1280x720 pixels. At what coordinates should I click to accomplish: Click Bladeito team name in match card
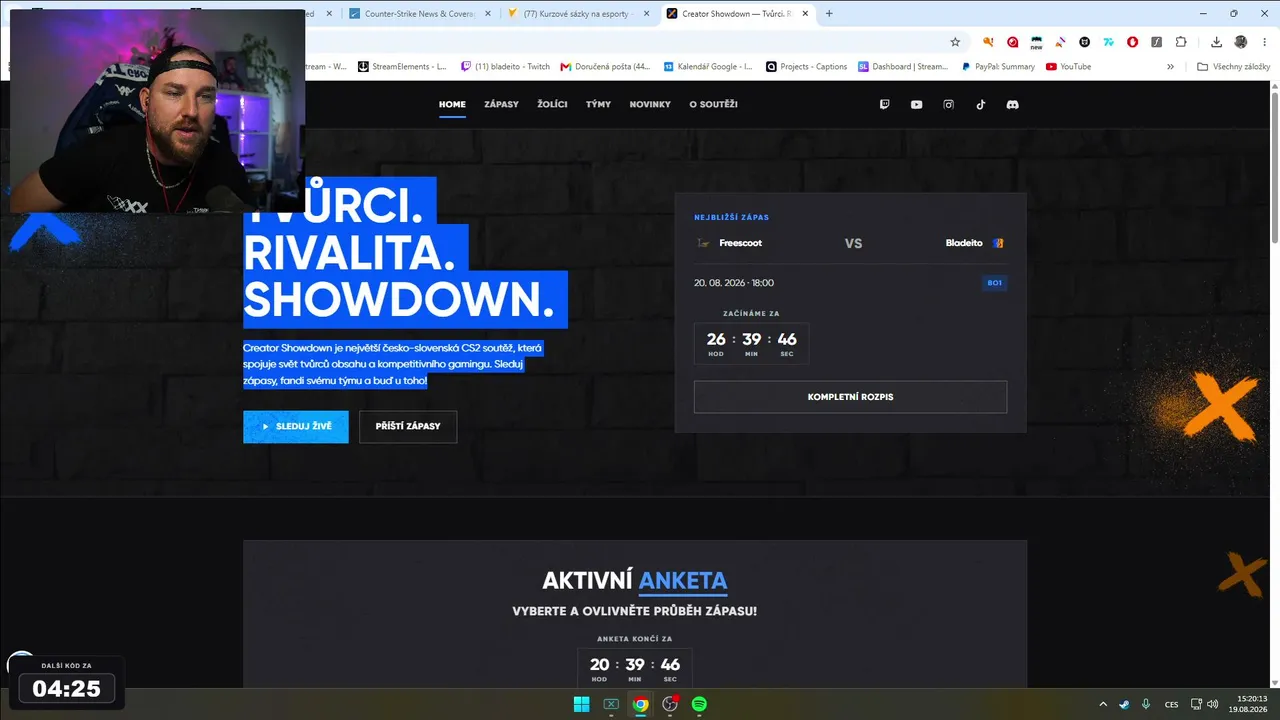[964, 243]
